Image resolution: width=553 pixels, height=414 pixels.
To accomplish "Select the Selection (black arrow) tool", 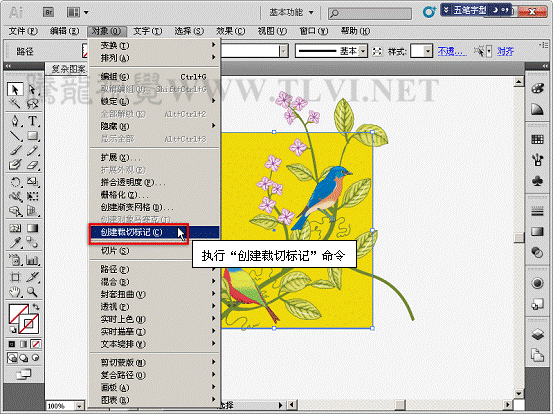I will (x=15, y=90).
